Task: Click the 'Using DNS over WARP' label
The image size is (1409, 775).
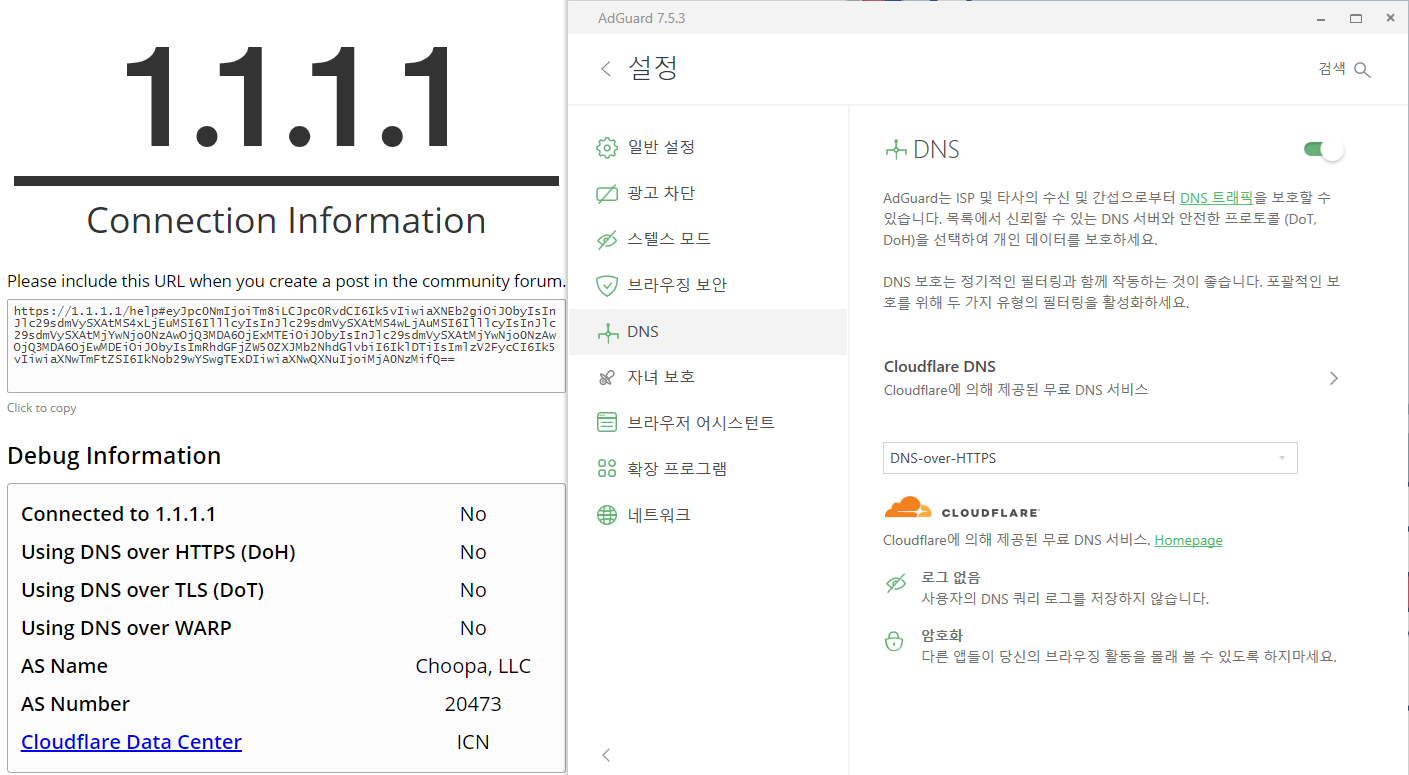Action: [x=126, y=628]
